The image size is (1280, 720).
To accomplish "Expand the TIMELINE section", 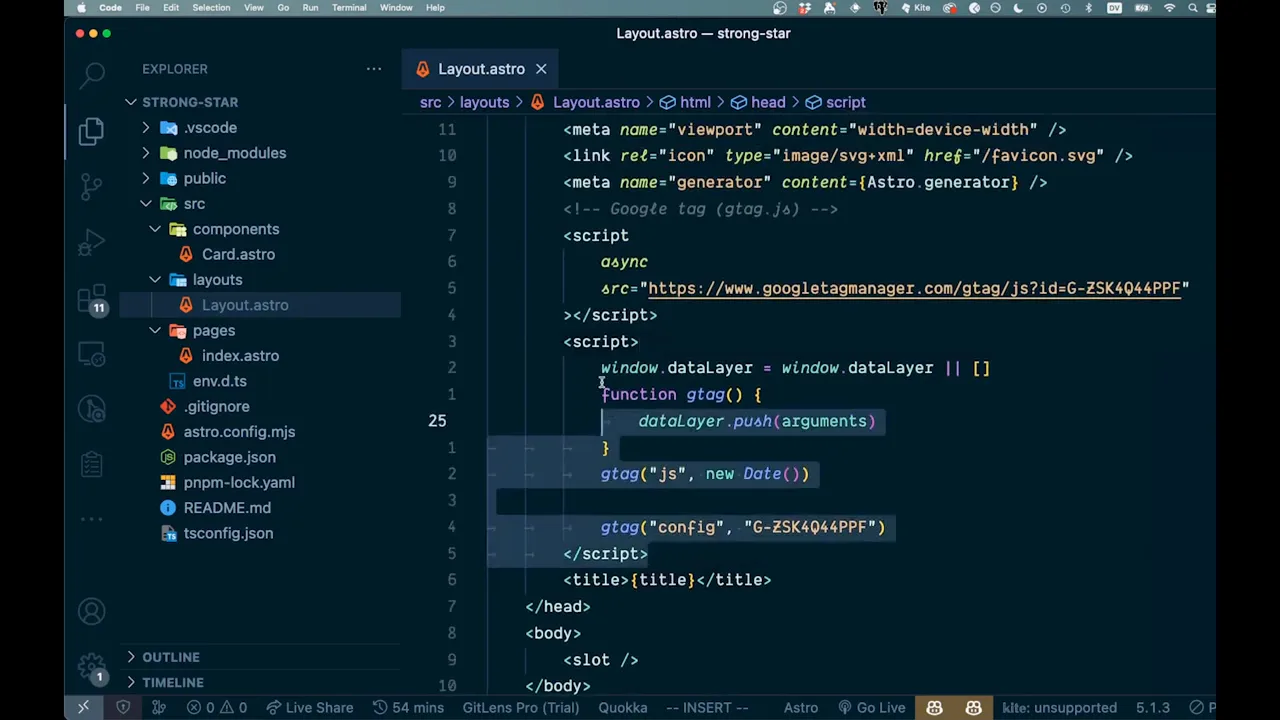I will (172, 682).
